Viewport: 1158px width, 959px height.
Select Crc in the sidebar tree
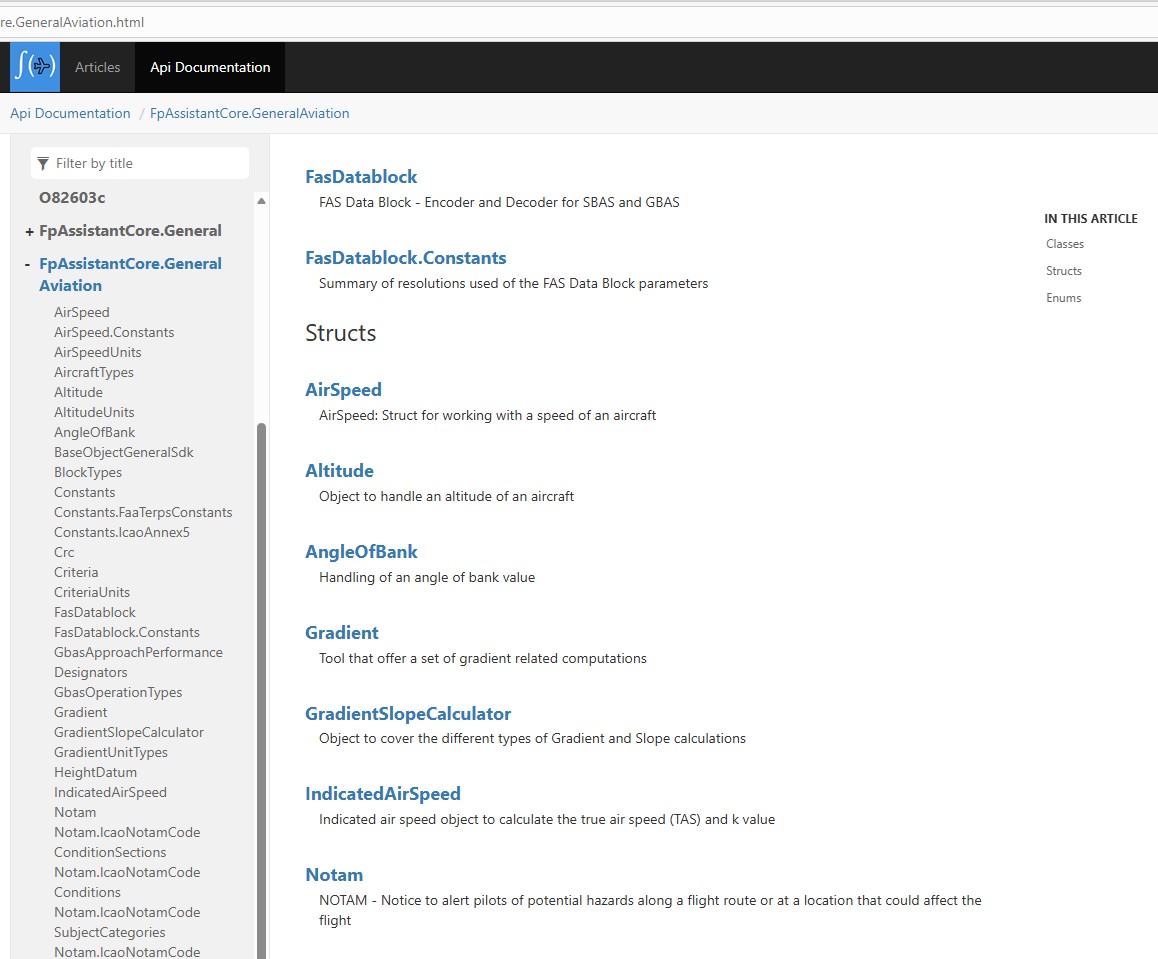coord(64,552)
